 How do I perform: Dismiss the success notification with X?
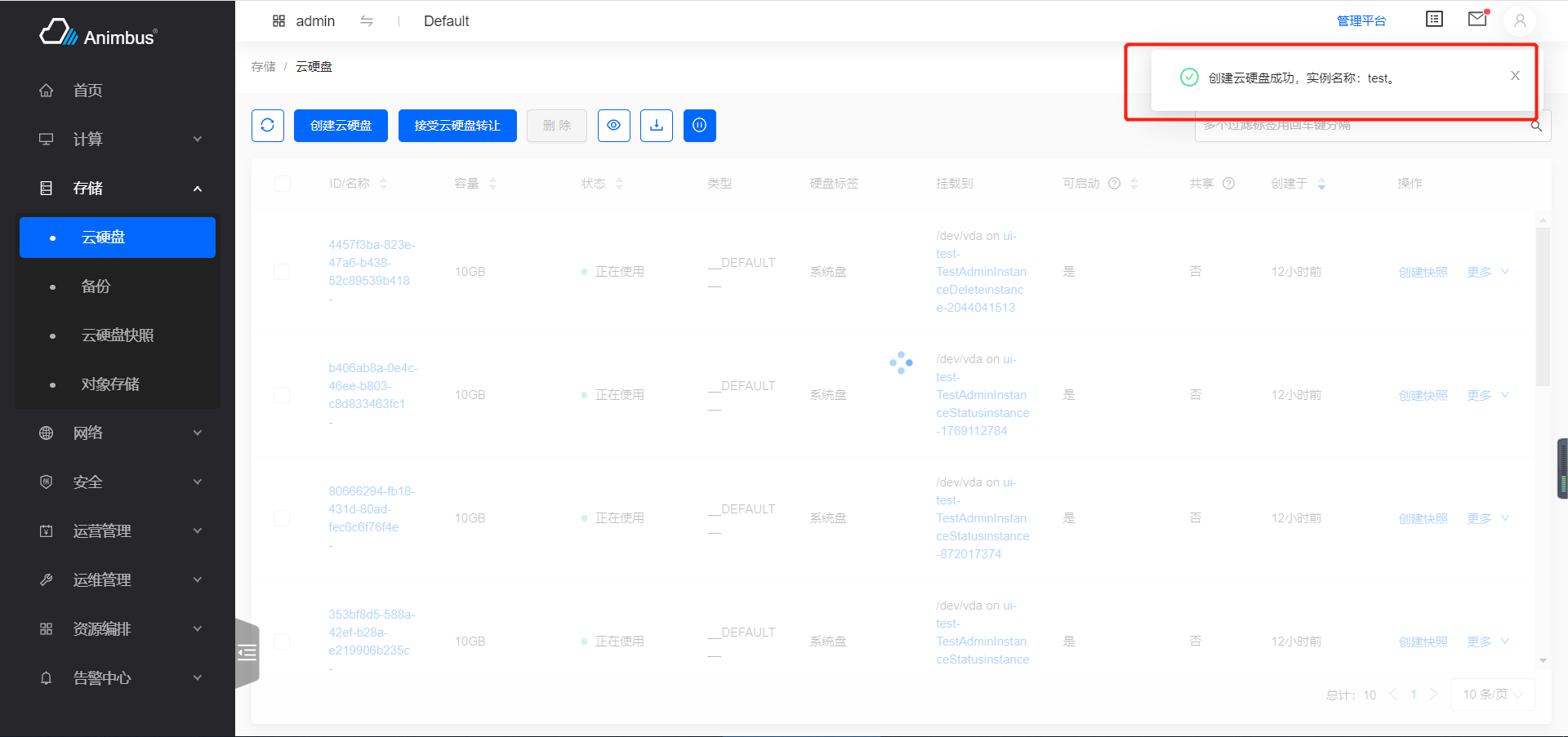(1515, 76)
